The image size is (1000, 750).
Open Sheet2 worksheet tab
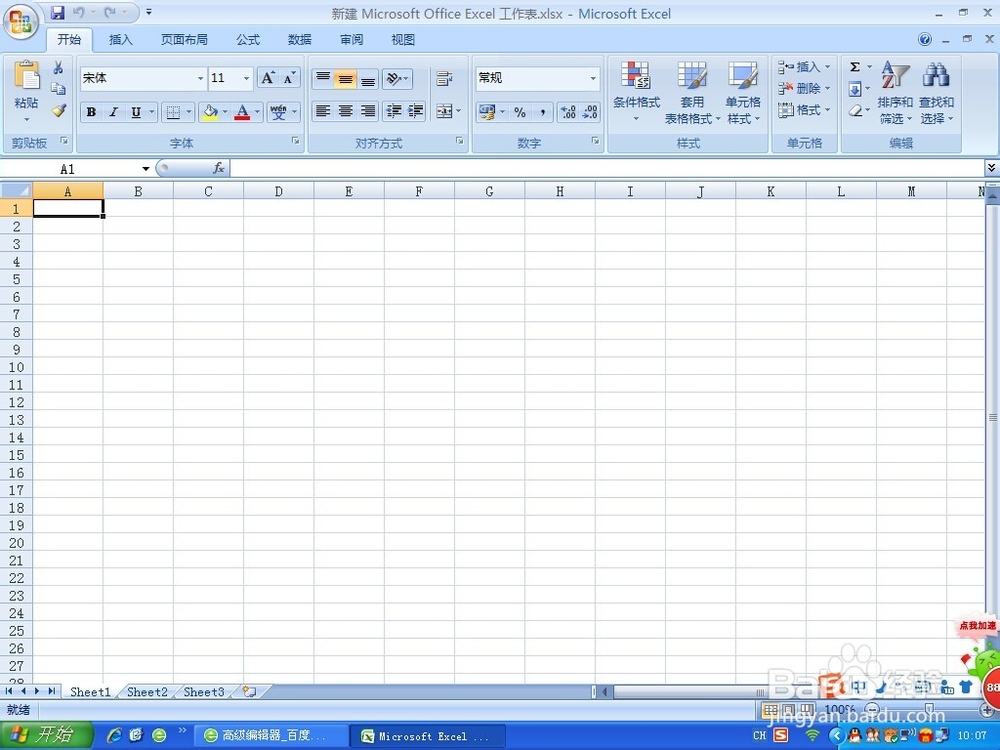(x=147, y=692)
